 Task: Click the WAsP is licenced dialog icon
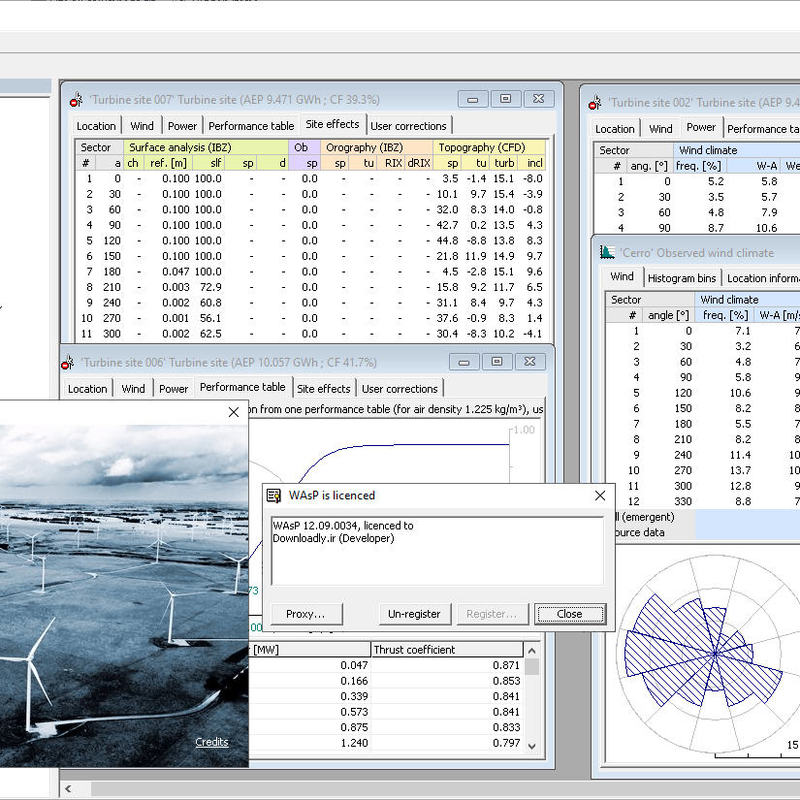[x=274, y=495]
